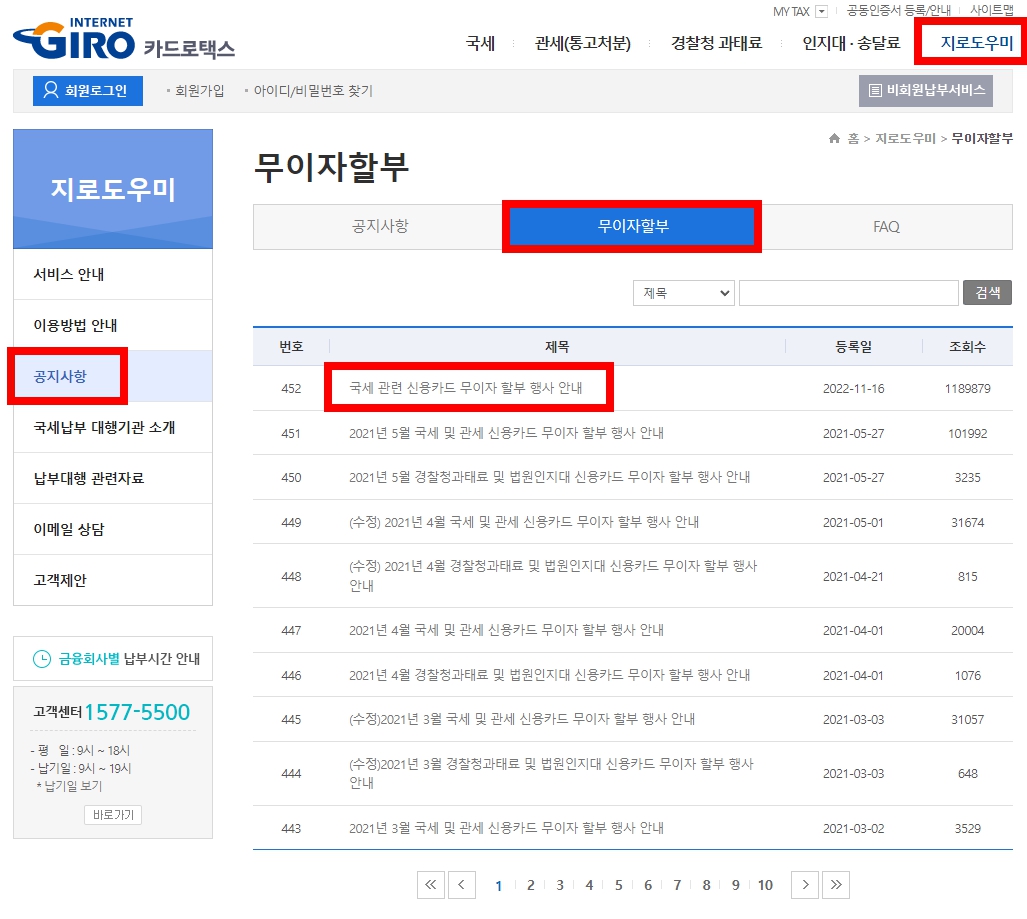Screen dimensions: 1027x919
Task: Switch to the FAQ tab
Action: [x=886, y=227]
